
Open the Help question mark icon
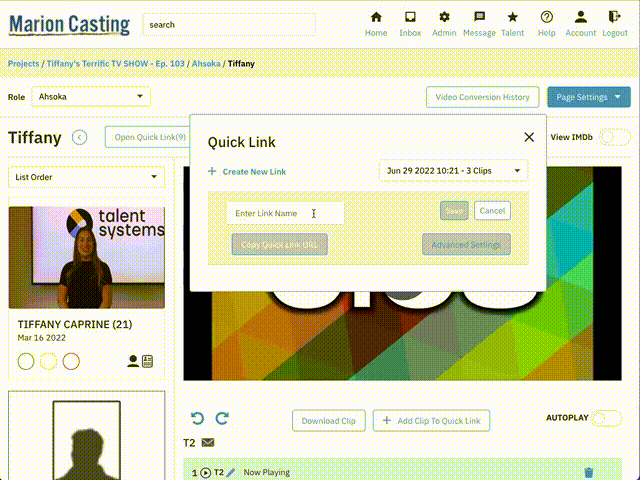[x=547, y=18]
